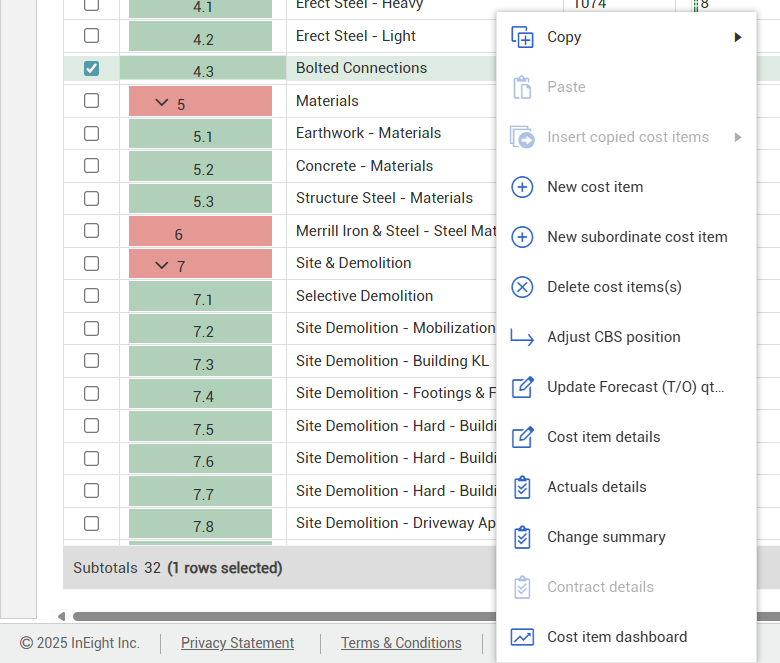Choose Change summary from context menu
The image size is (780, 663).
tap(606, 537)
